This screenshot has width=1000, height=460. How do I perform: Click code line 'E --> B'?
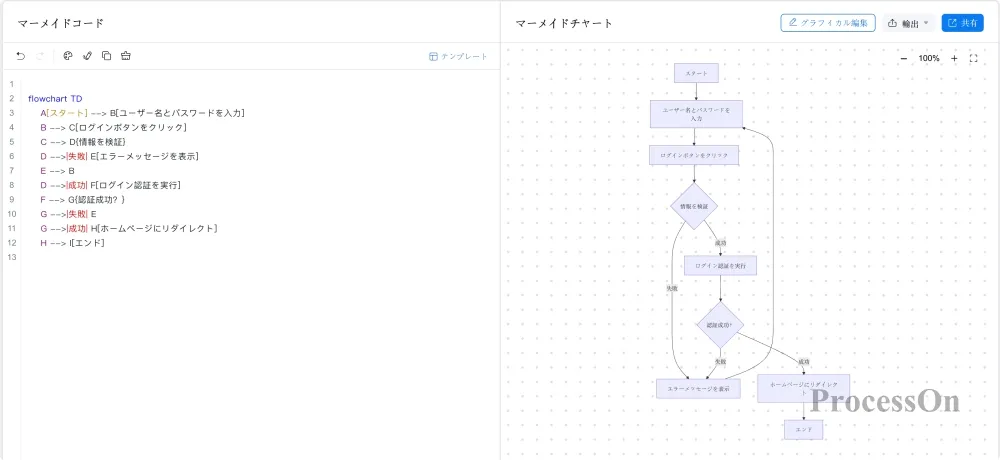tap(57, 171)
